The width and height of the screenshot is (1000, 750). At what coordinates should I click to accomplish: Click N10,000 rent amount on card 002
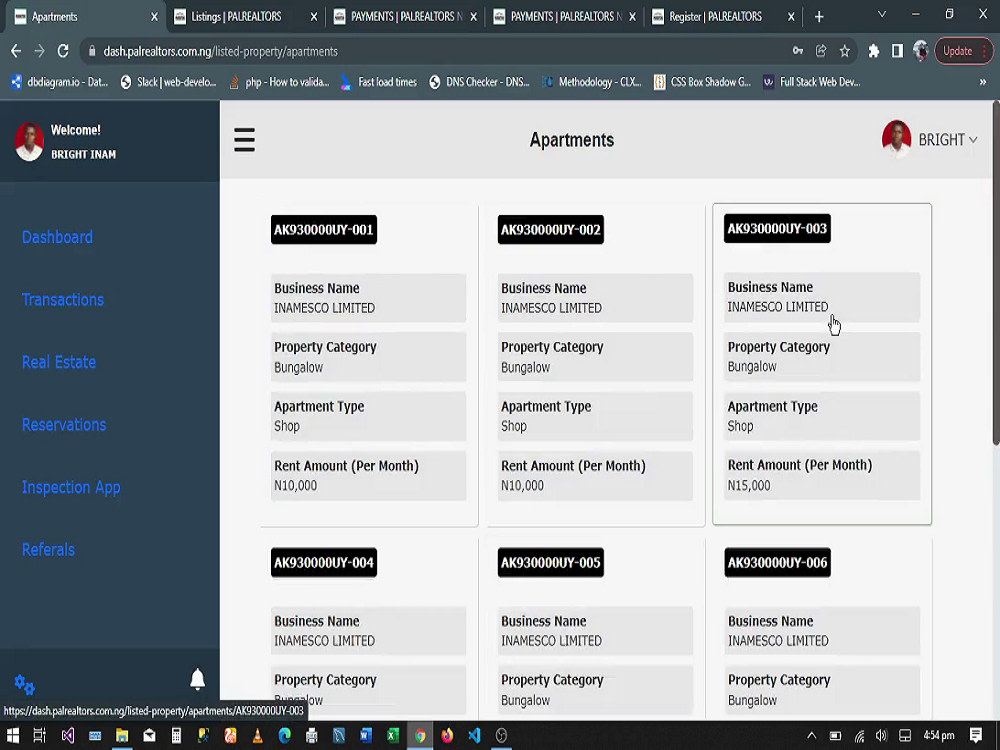point(522,485)
